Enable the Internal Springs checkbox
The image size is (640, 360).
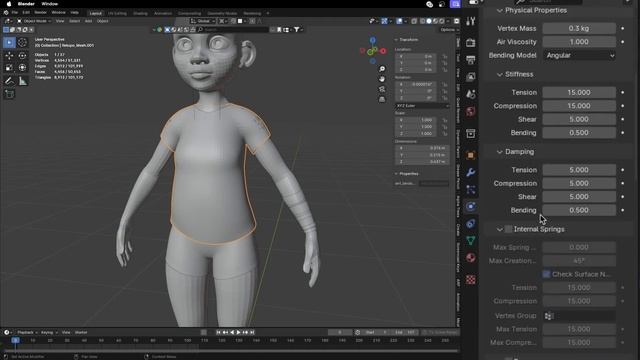pos(508,229)
